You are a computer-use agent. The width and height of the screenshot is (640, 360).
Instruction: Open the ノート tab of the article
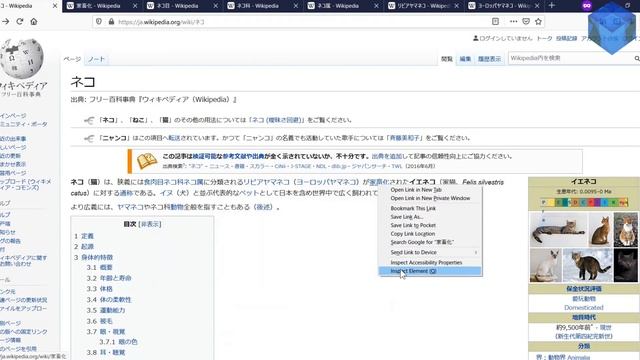pyautogui.click(x=96, y=59)
